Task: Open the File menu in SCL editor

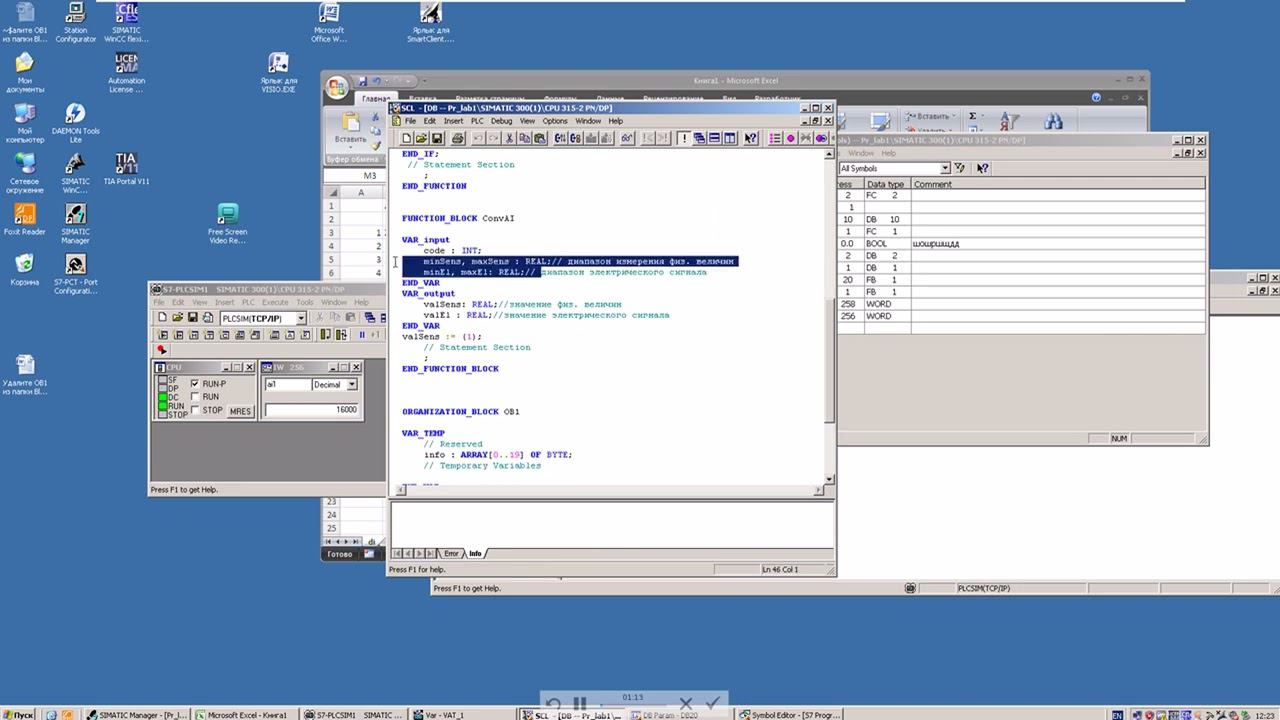Action: pyautogui.click(x=410, y=121)
